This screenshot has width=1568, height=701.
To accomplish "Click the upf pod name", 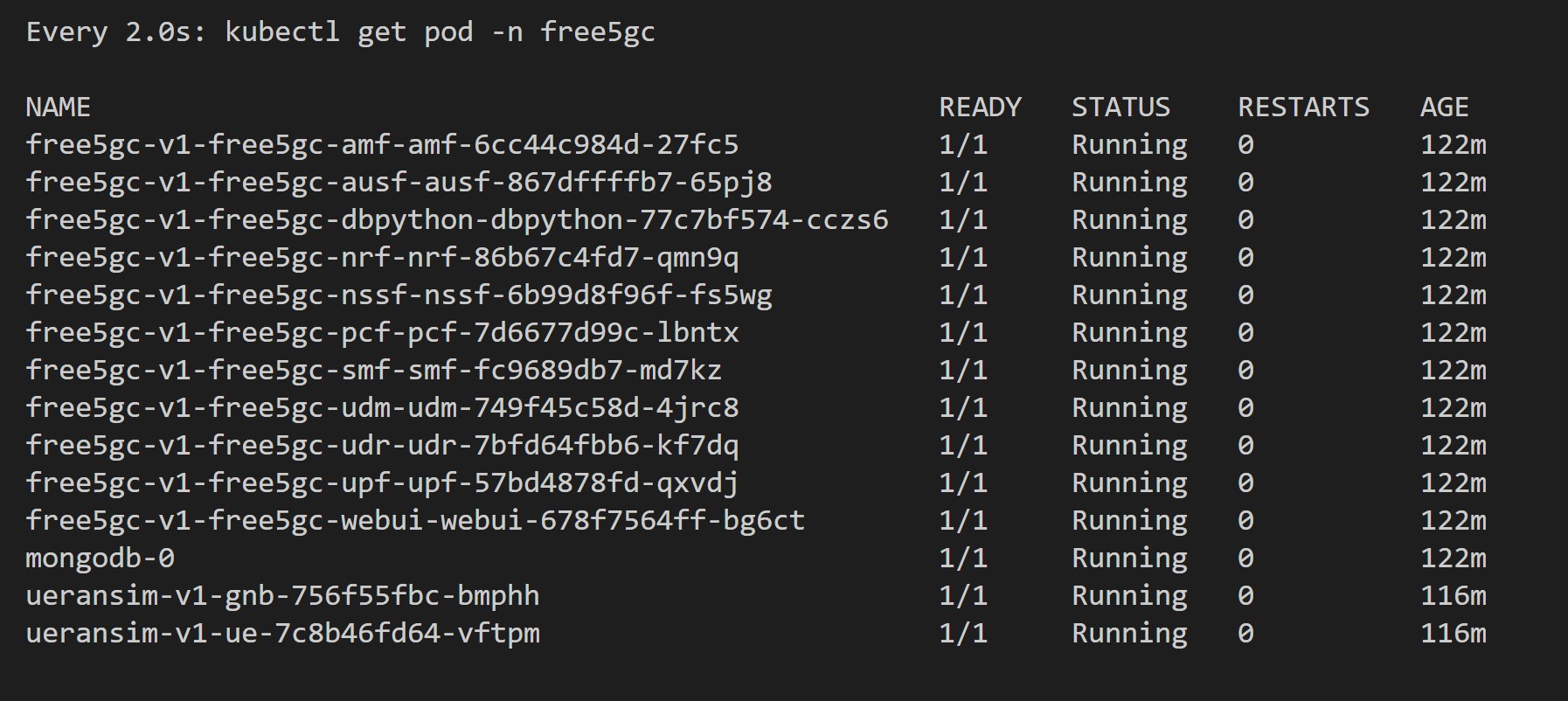I will 382,483.
